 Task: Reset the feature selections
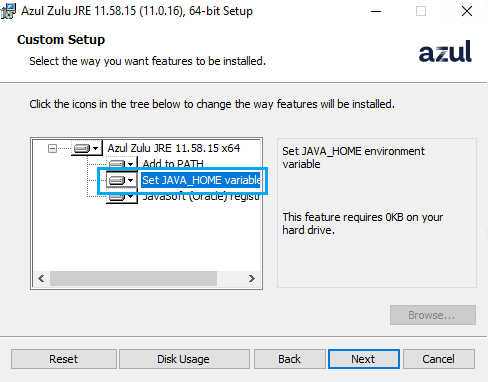(x=64, y=359)
